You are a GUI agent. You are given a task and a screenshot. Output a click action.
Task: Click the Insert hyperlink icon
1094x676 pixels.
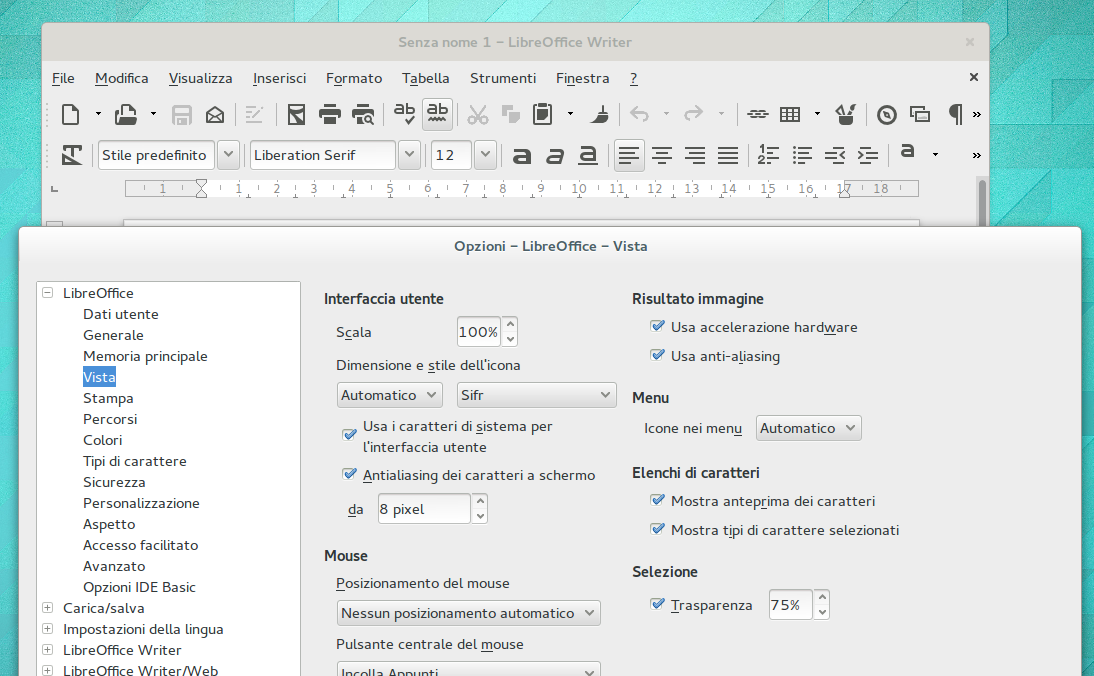click(758, 114)
